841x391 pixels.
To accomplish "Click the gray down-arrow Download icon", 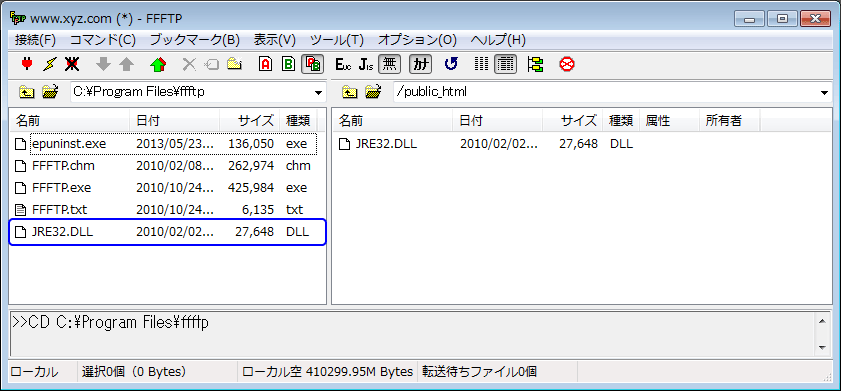I will click(104, 65).
